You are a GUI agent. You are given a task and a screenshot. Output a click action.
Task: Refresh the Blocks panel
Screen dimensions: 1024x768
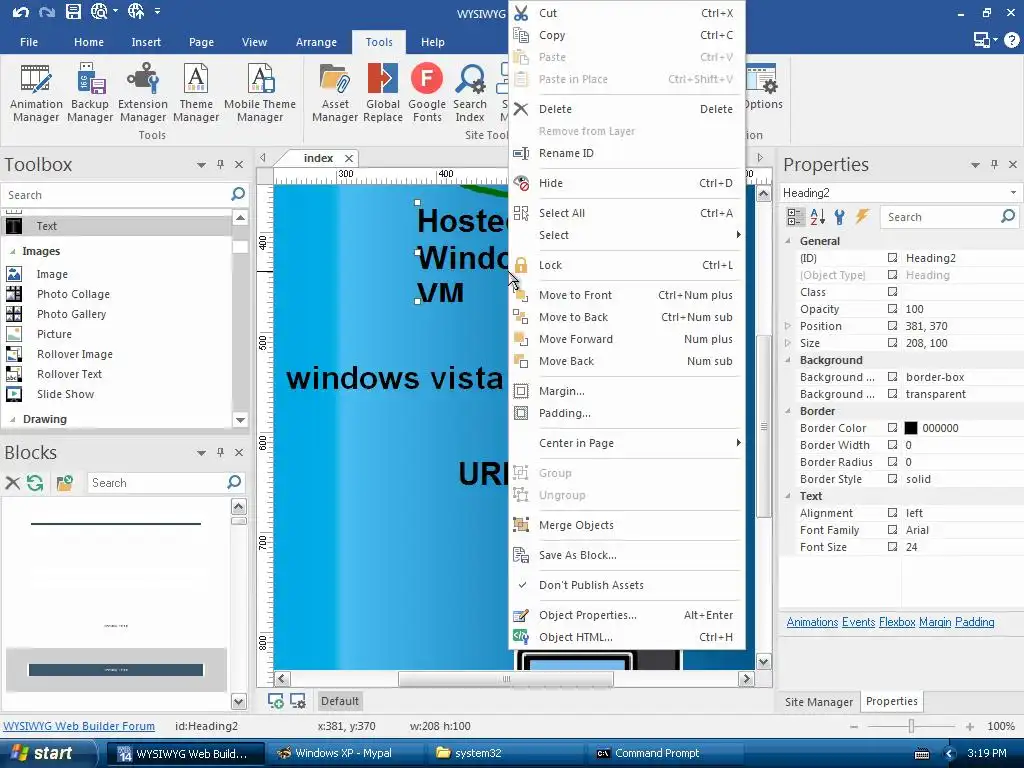(35, 483)
